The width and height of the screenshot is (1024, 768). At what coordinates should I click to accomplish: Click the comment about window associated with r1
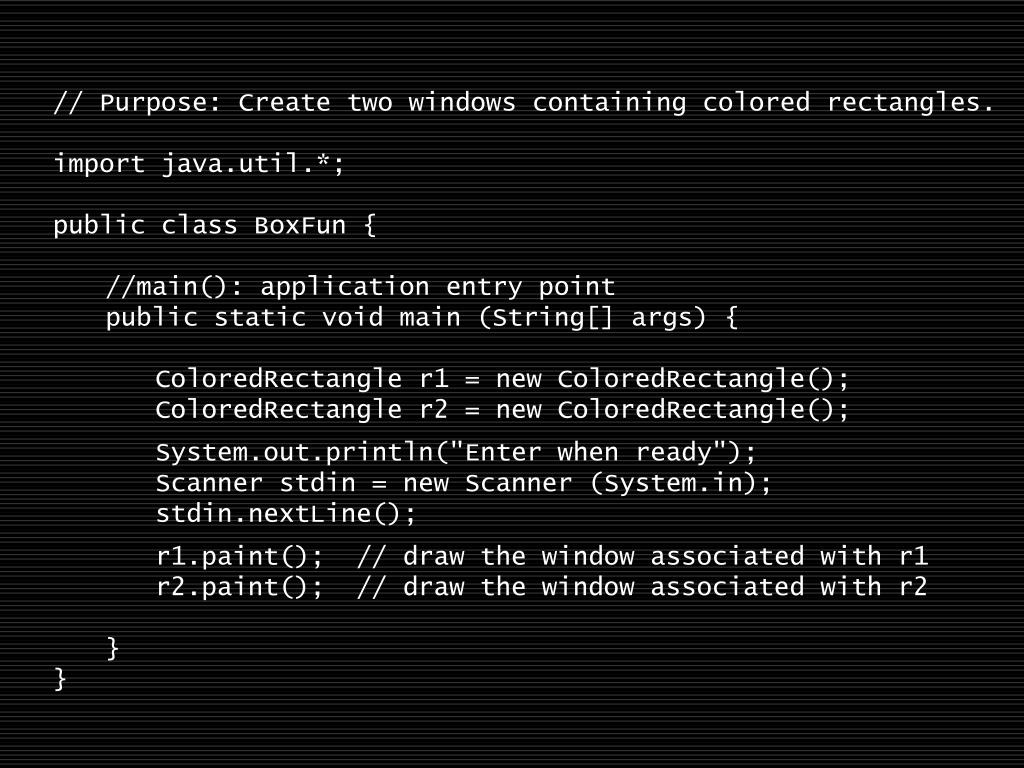[x=643, y=556]
